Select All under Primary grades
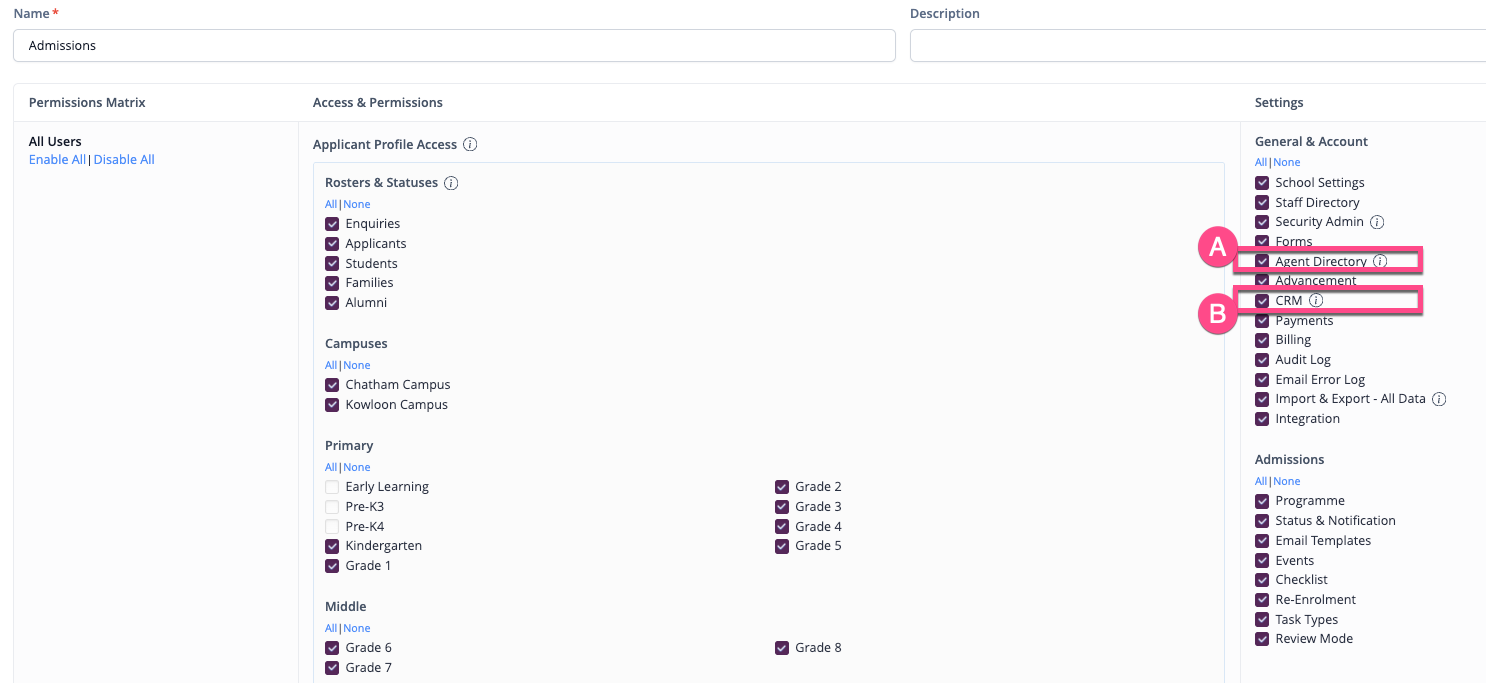The image size is (1486, 683). [x=331, y=467]
